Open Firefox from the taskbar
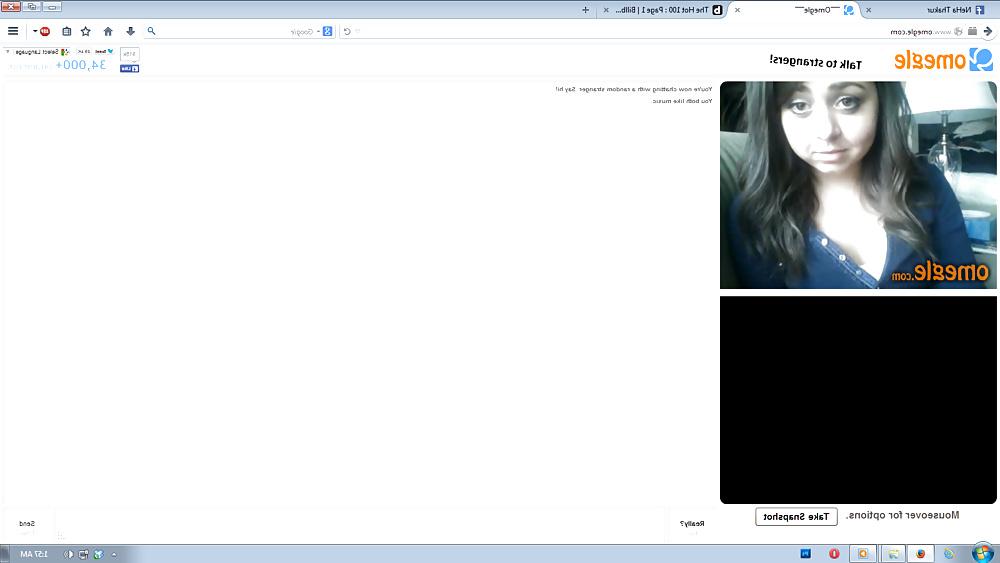Image resolution: width=1000 pixels, height=563 pixels. pos(920,553)
